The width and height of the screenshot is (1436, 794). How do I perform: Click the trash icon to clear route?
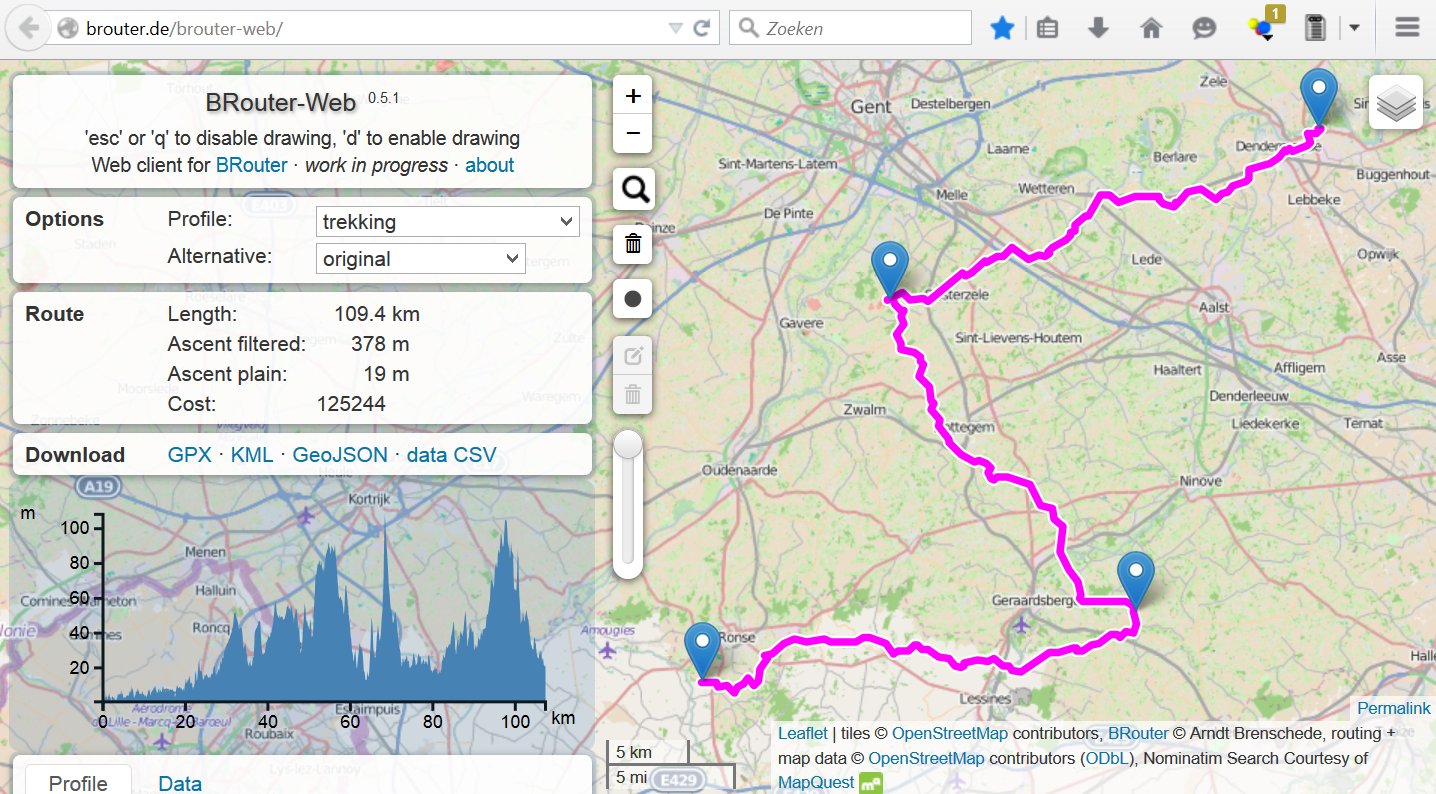(x=632, y=244)
